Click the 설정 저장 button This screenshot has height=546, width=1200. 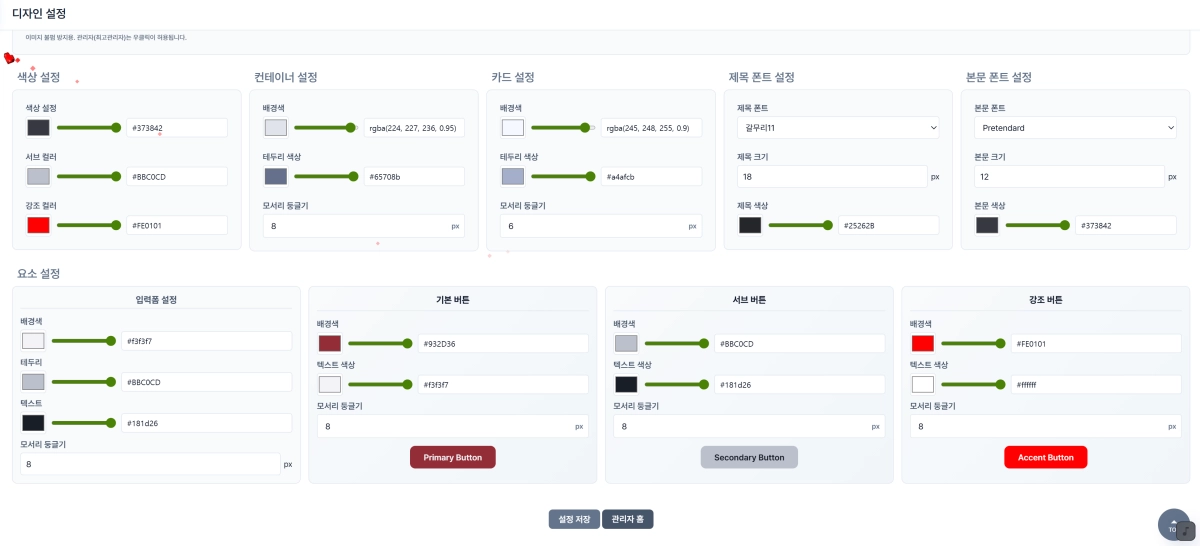(x=574, y=519)
